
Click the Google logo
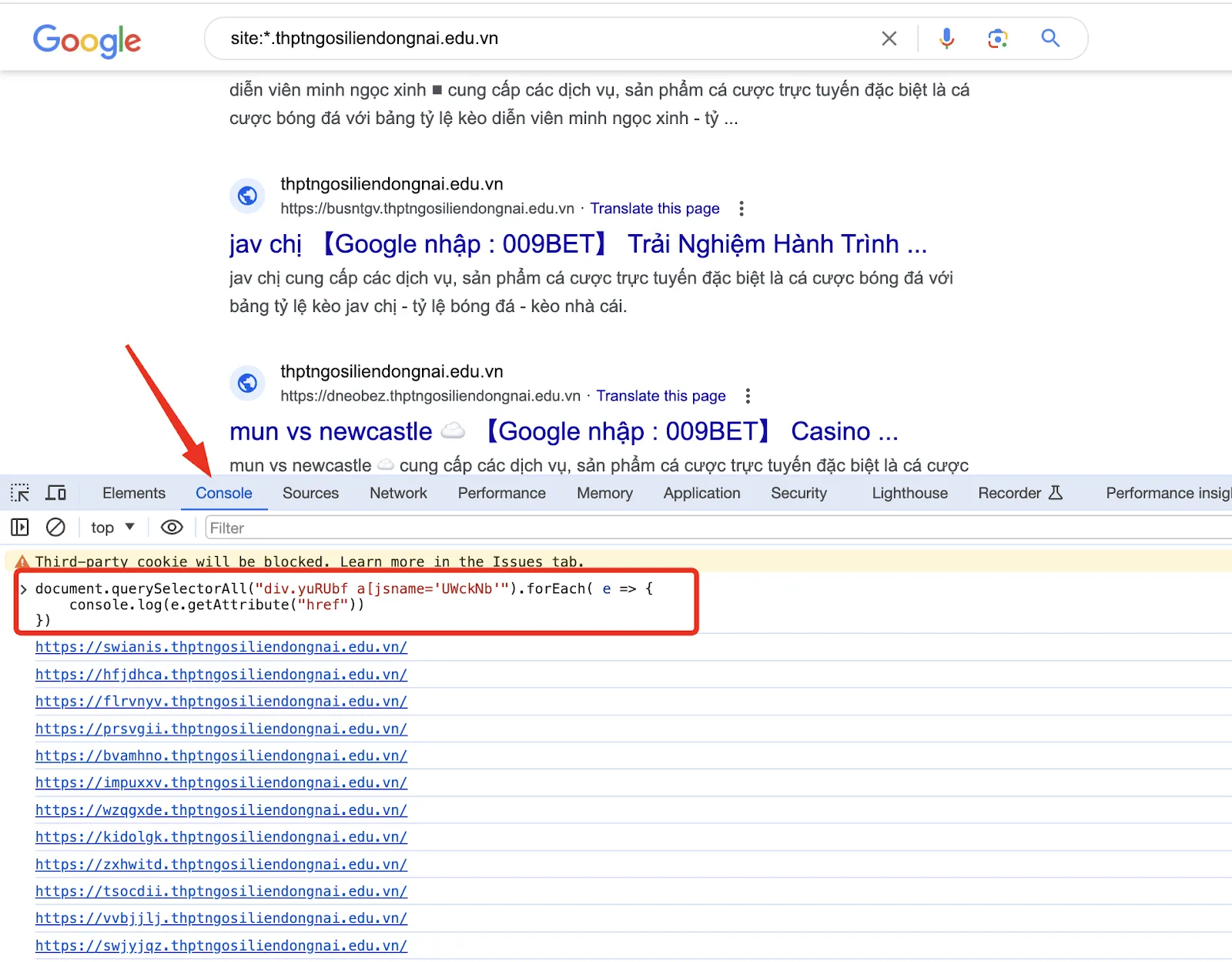pos(87,40)
